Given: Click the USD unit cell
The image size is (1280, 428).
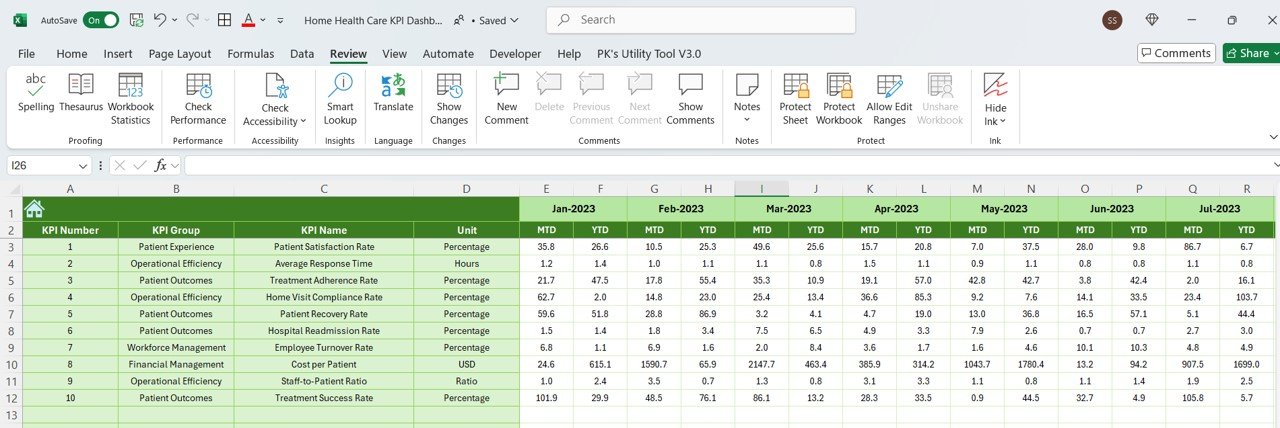Looking at the screenshot, I should pos(467,365).
